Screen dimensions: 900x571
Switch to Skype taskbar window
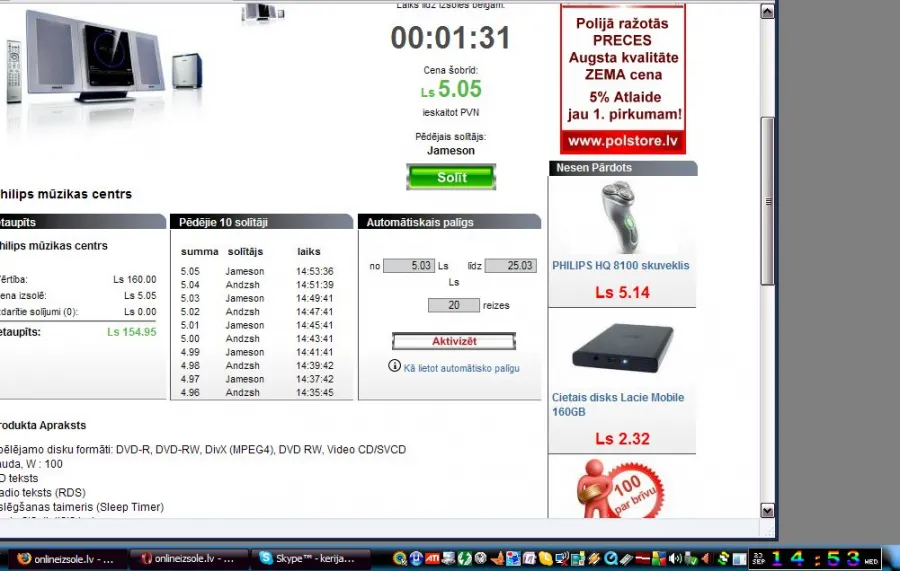click(309, 558)
